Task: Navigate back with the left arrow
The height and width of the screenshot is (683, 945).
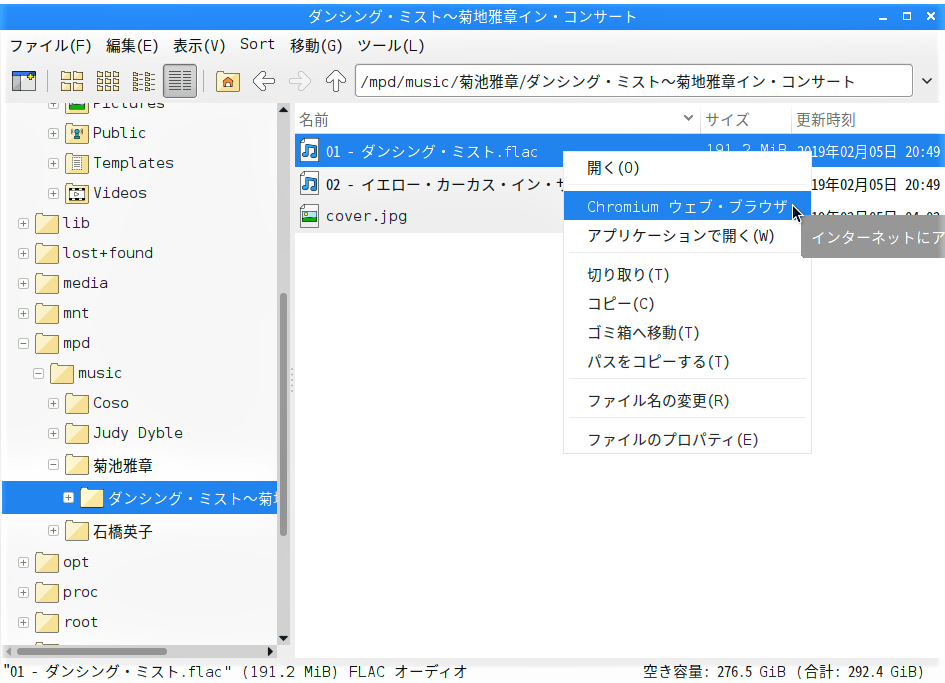Action: tap(264, 82)
